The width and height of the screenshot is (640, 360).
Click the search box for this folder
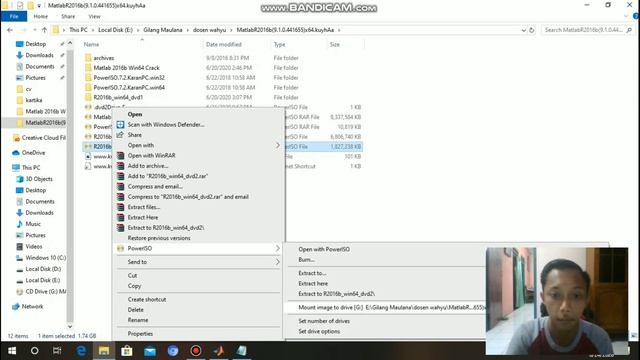tap(587, 30)
